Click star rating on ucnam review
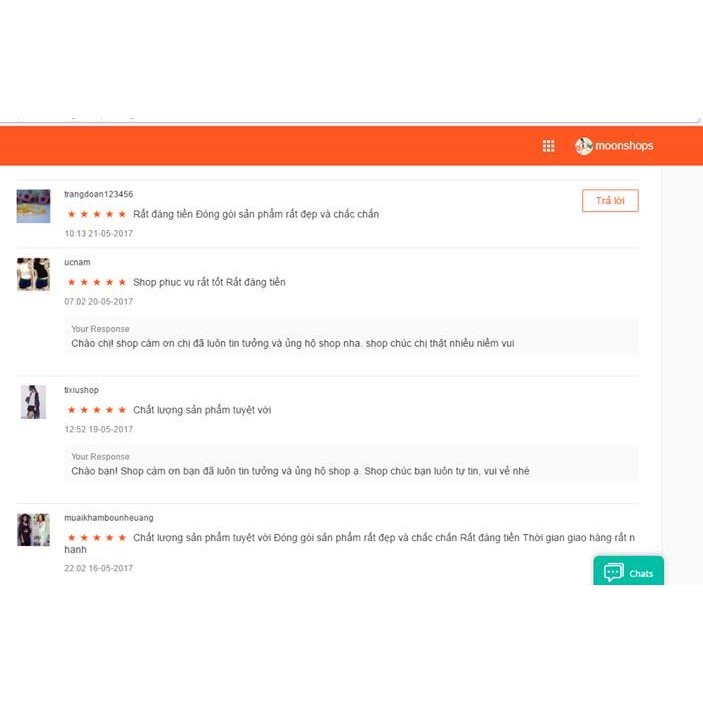 tap(96, 282)
